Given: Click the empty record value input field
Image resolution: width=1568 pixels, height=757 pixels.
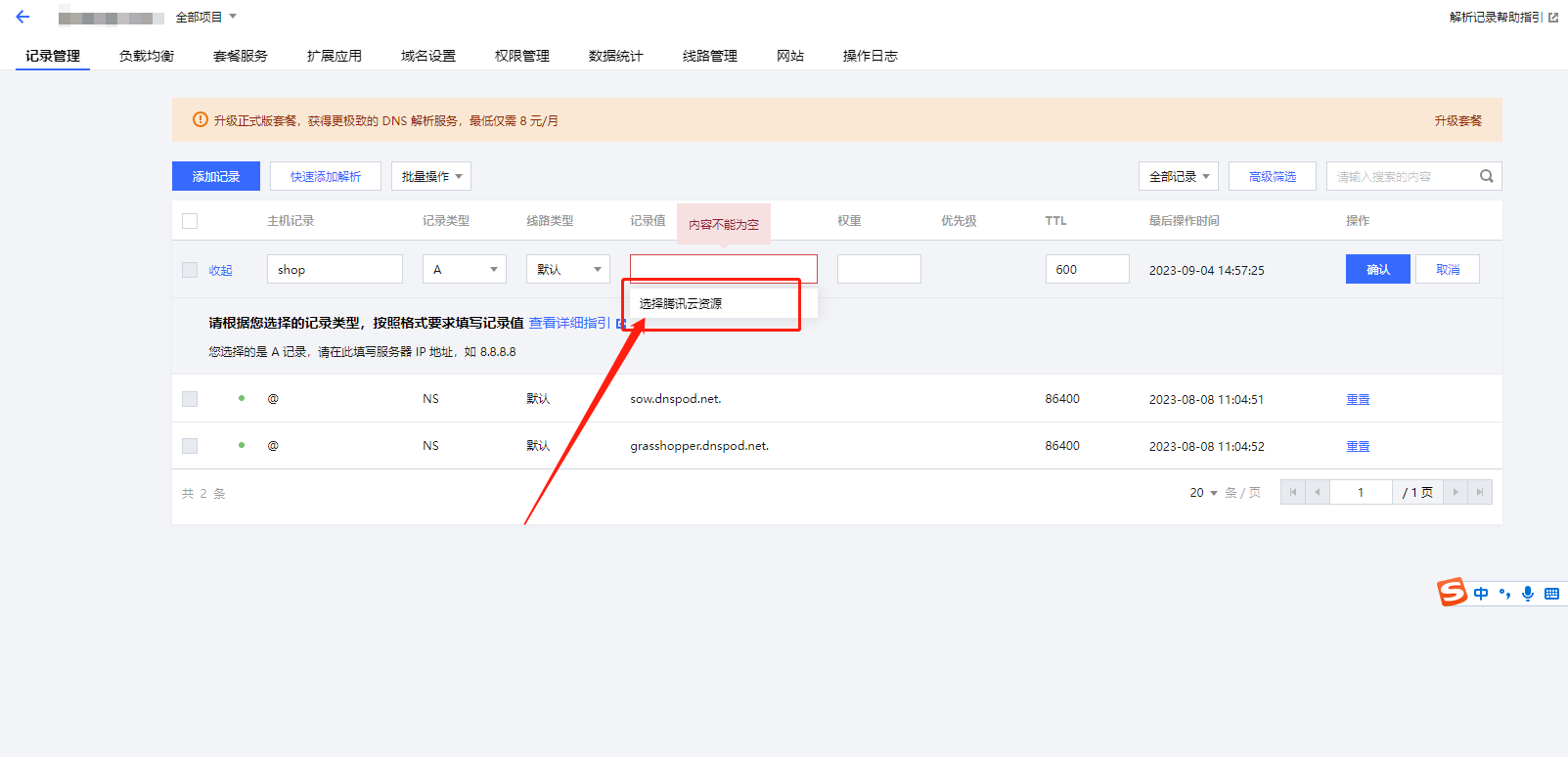Looking at the screenshot, I should point(723,269).
